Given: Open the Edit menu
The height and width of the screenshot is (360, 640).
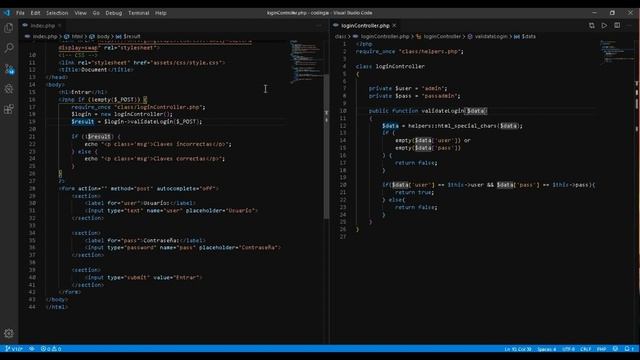Looking at the screenshot, I should pos(35,13).
